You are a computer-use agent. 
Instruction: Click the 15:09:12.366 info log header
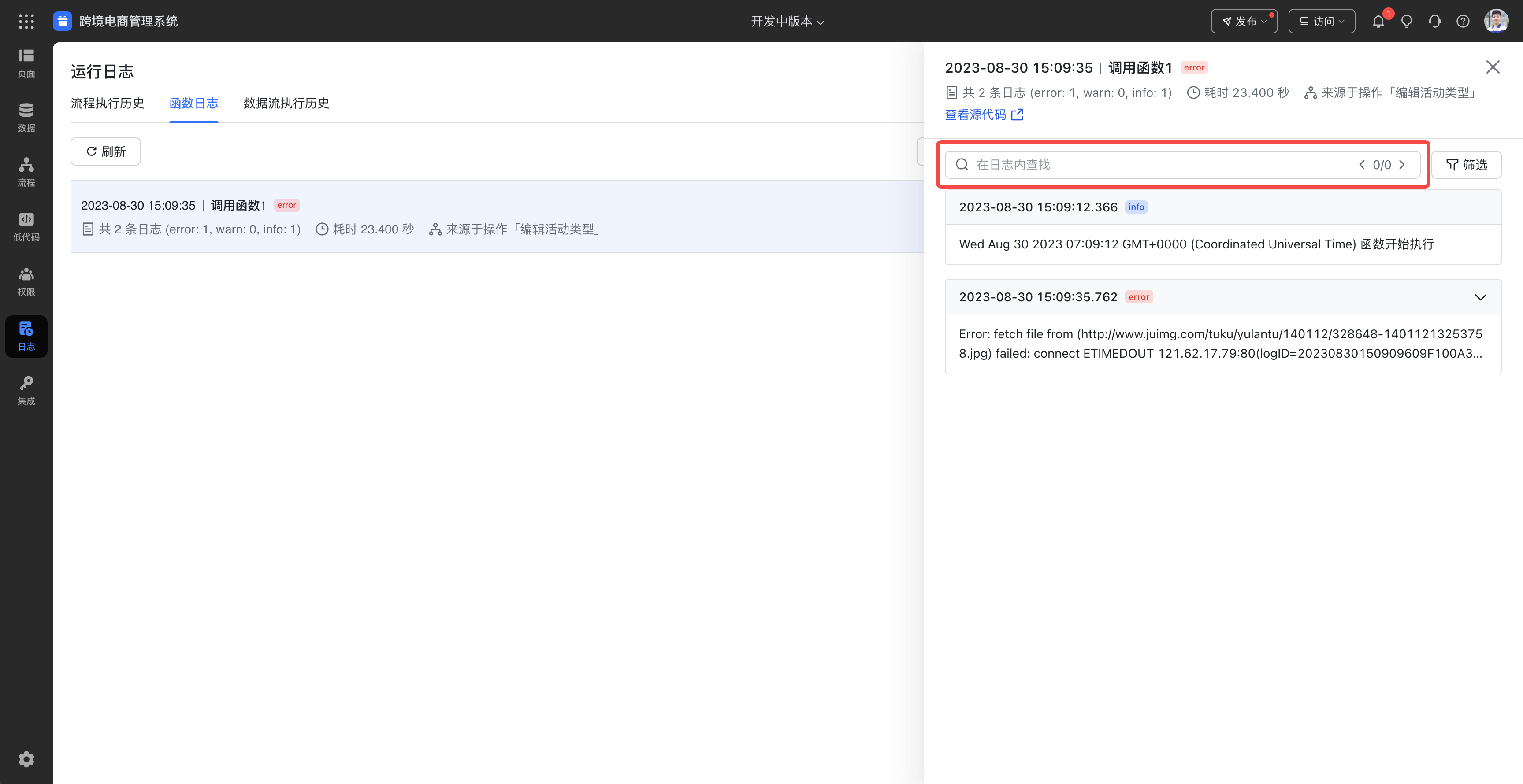pos(1222,207)
